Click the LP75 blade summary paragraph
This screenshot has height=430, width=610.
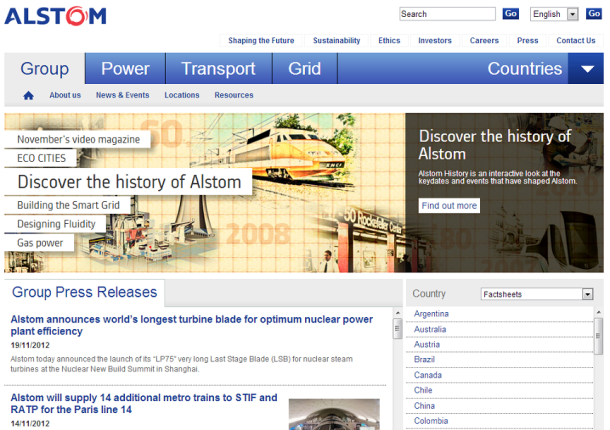182,364
